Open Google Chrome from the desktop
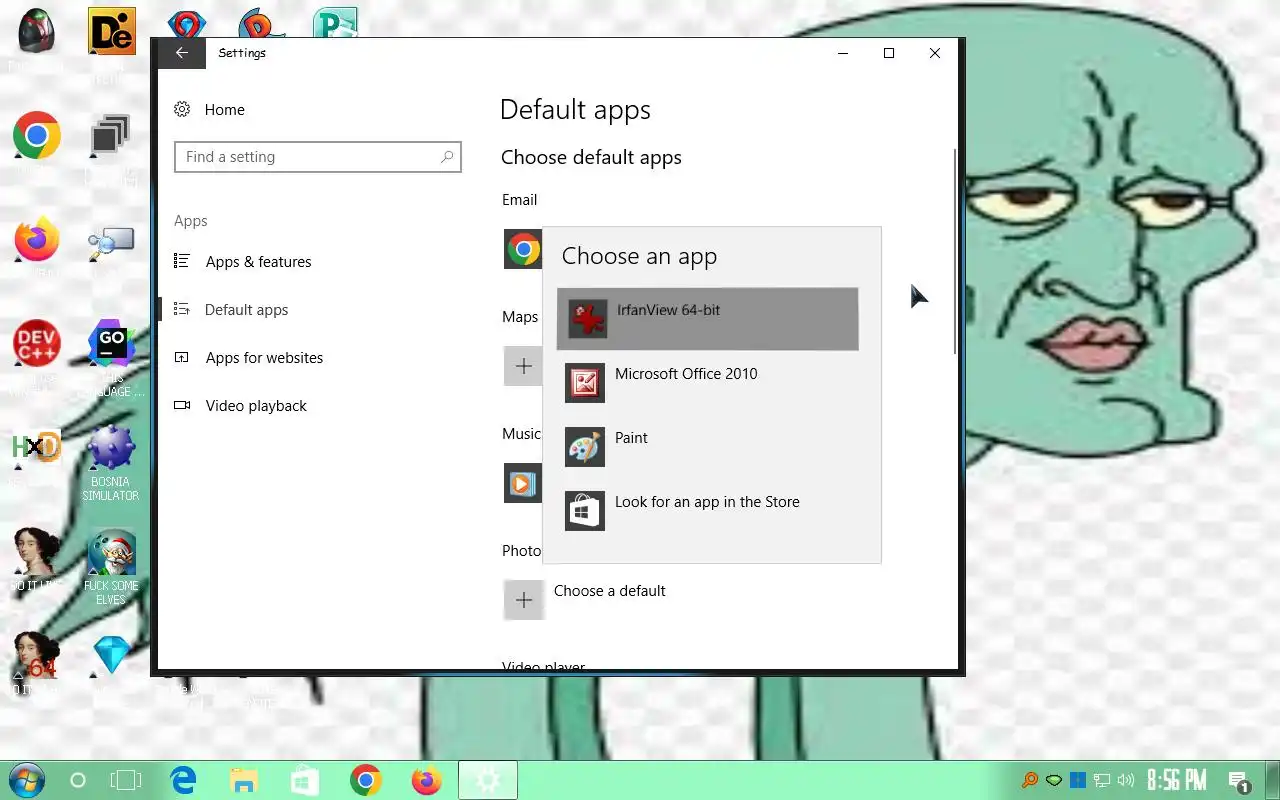 coord(37,136)
